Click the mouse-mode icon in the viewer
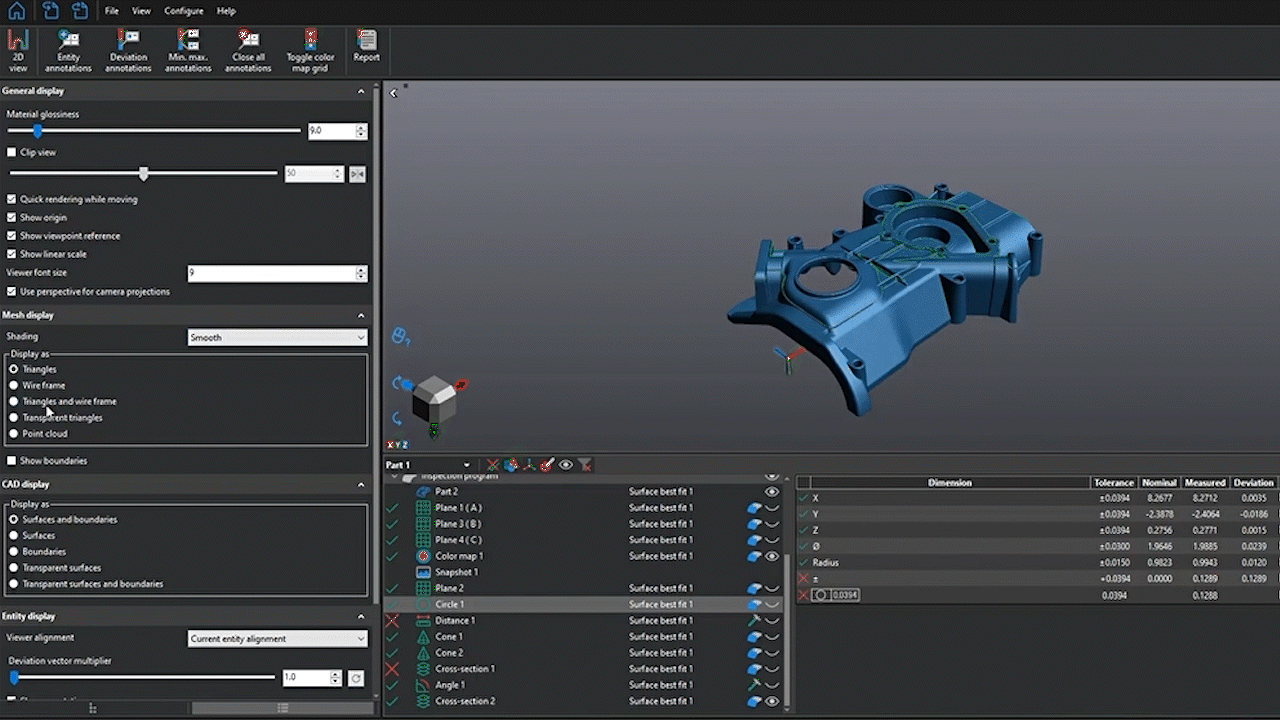Image resolution: width=1280 pixels, height=720 pixels. (400, 336)
